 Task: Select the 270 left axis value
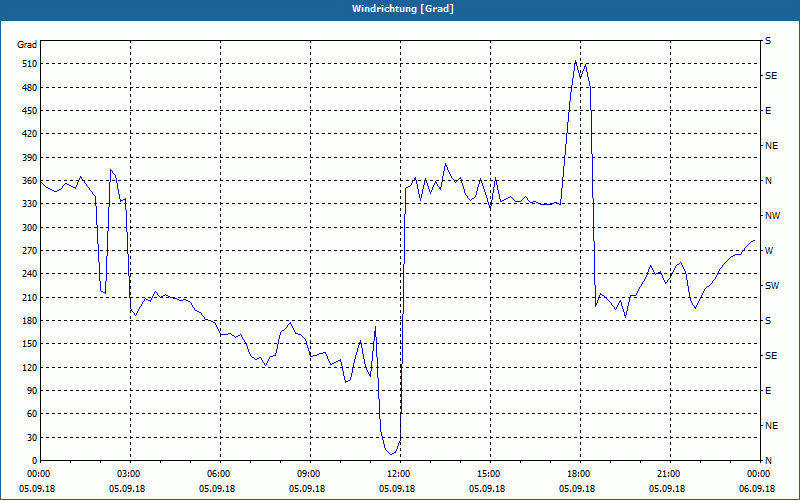pyautogui.click(x=30, y=251)
